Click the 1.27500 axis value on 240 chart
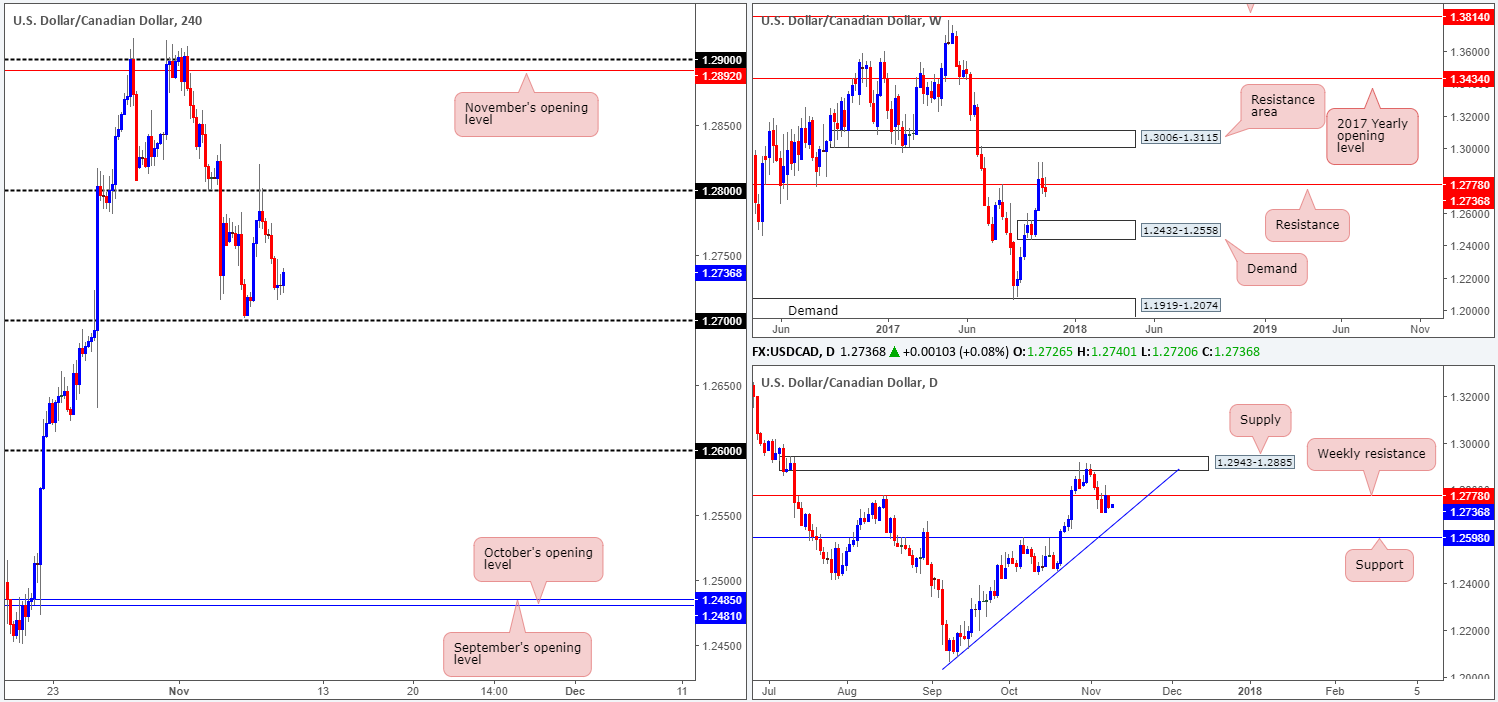Viewport: 1498px width, 702px height. click(x=720, y=255)
